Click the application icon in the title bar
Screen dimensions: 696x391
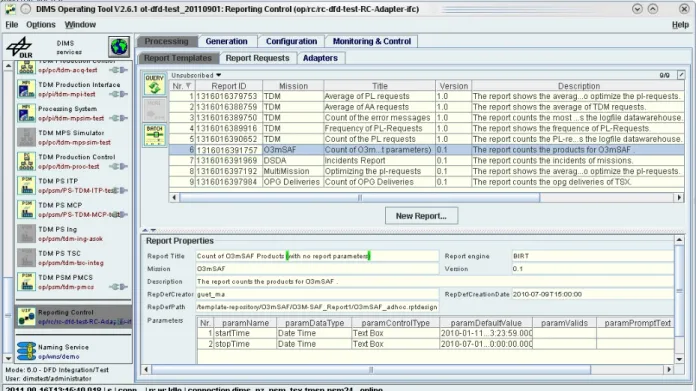click(10, 9)
